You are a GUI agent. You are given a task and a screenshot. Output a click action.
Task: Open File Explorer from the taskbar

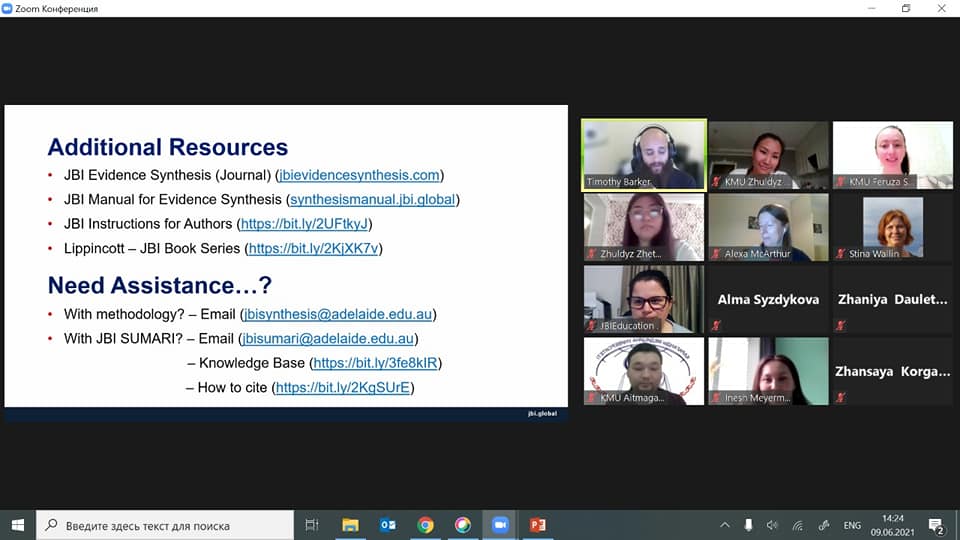point(350,525)
